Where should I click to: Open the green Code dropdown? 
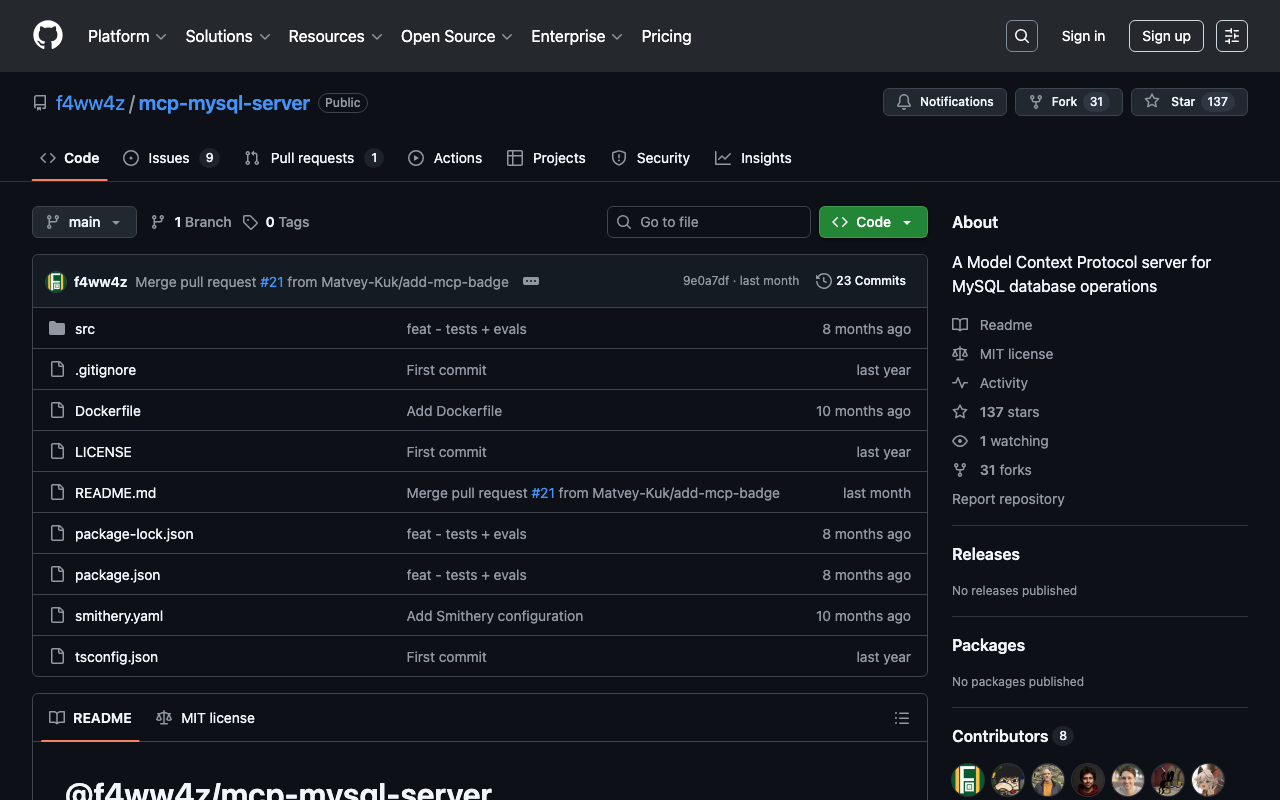(872, 222)
